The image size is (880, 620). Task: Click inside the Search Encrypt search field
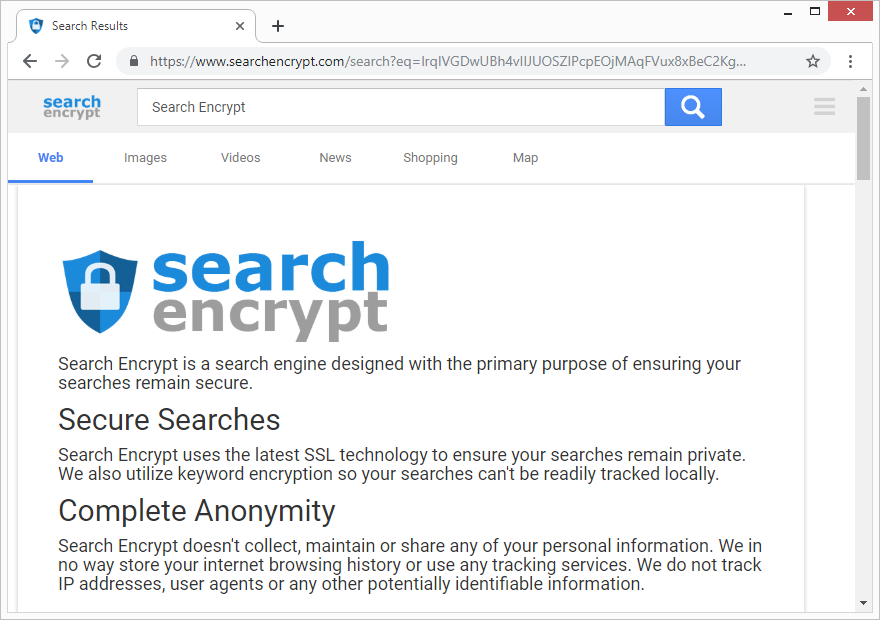point(400,107)
